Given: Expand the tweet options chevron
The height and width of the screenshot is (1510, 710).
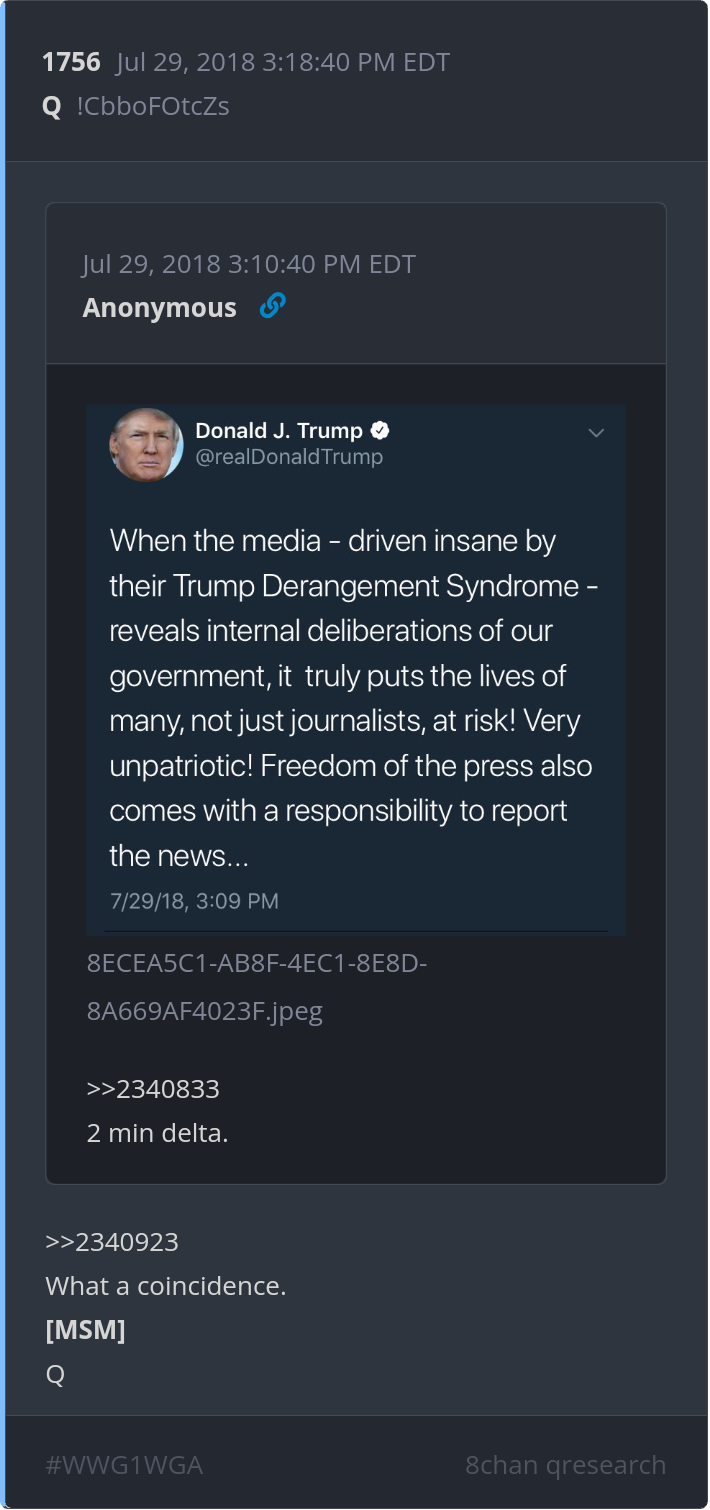Looking at the screenshot, I should [x=596, y=433].
